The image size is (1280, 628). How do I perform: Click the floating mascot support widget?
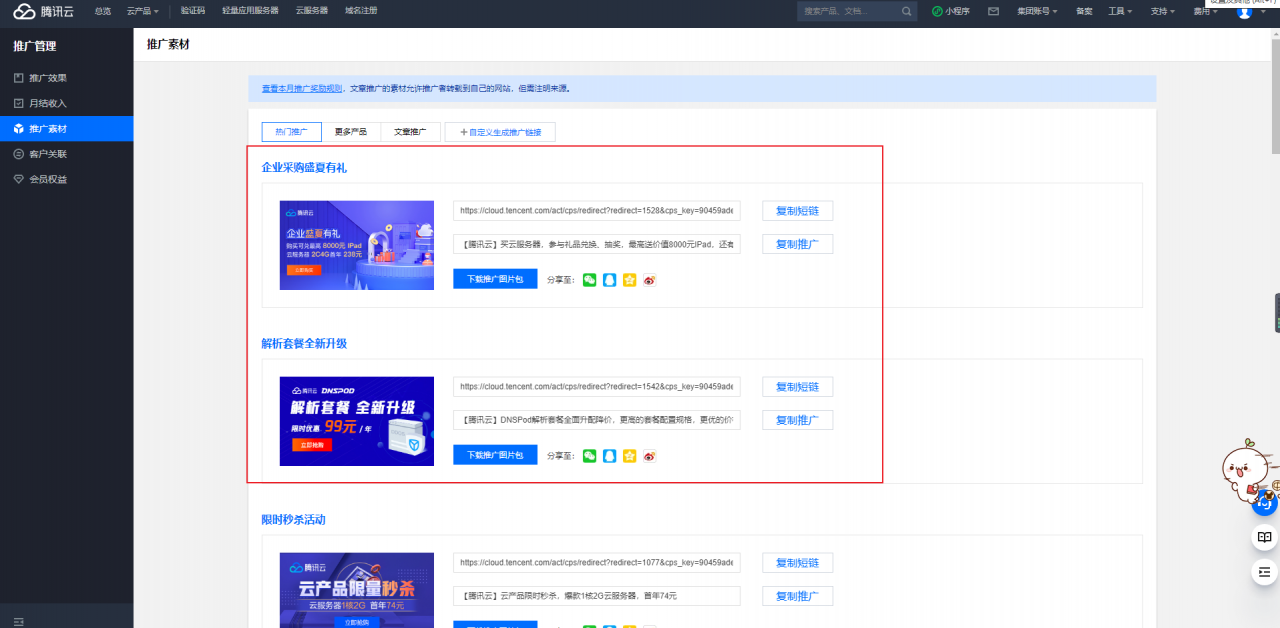[x=1250, y=478]
